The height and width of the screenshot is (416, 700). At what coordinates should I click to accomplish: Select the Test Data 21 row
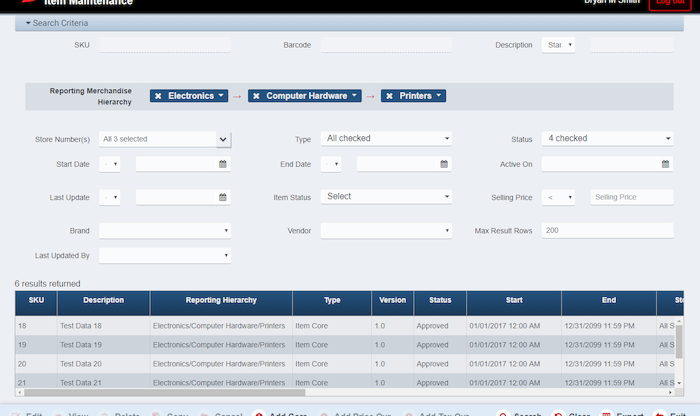(x=346, y=381)
